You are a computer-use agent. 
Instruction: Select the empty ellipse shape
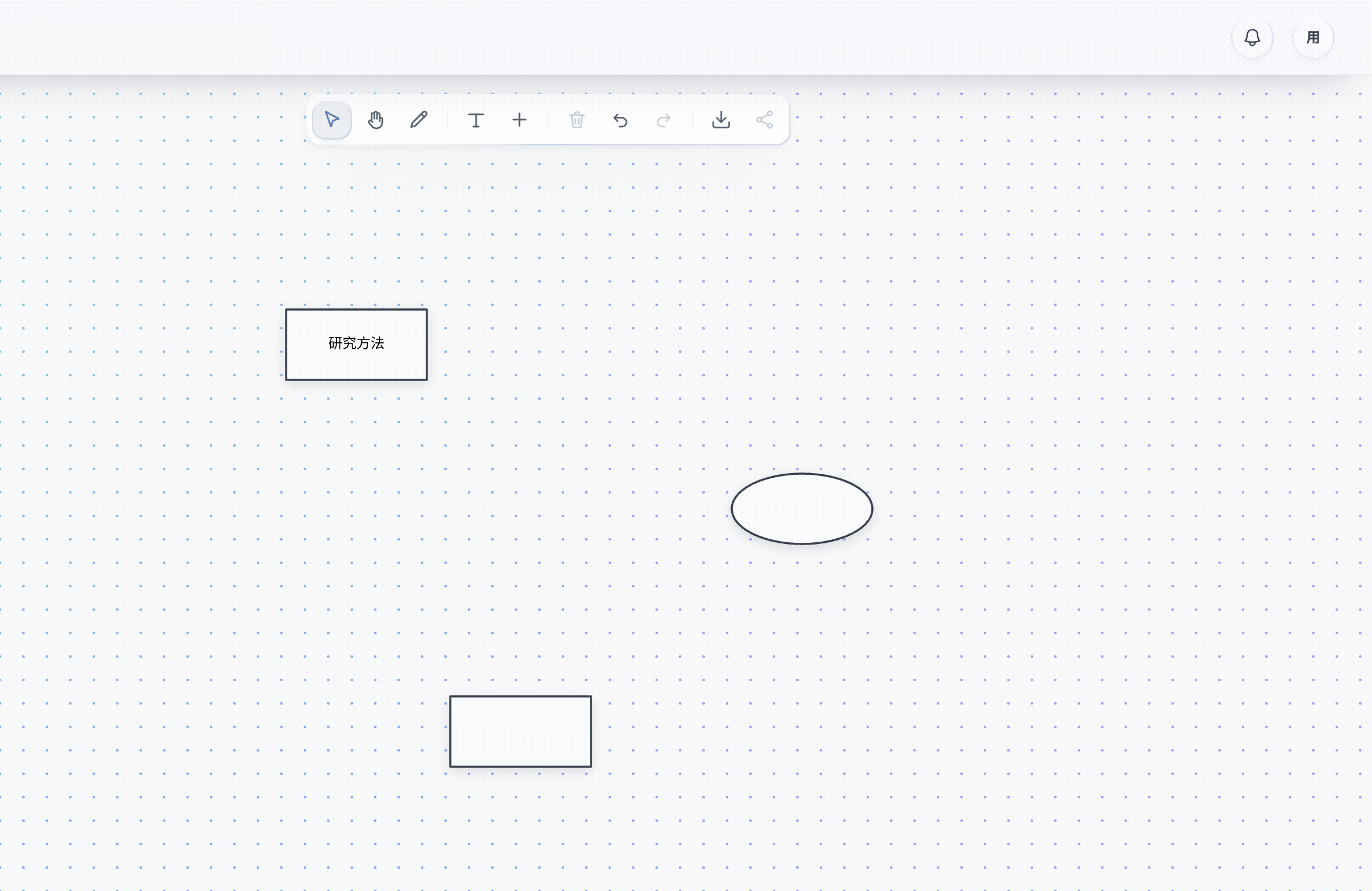(802, 509)
